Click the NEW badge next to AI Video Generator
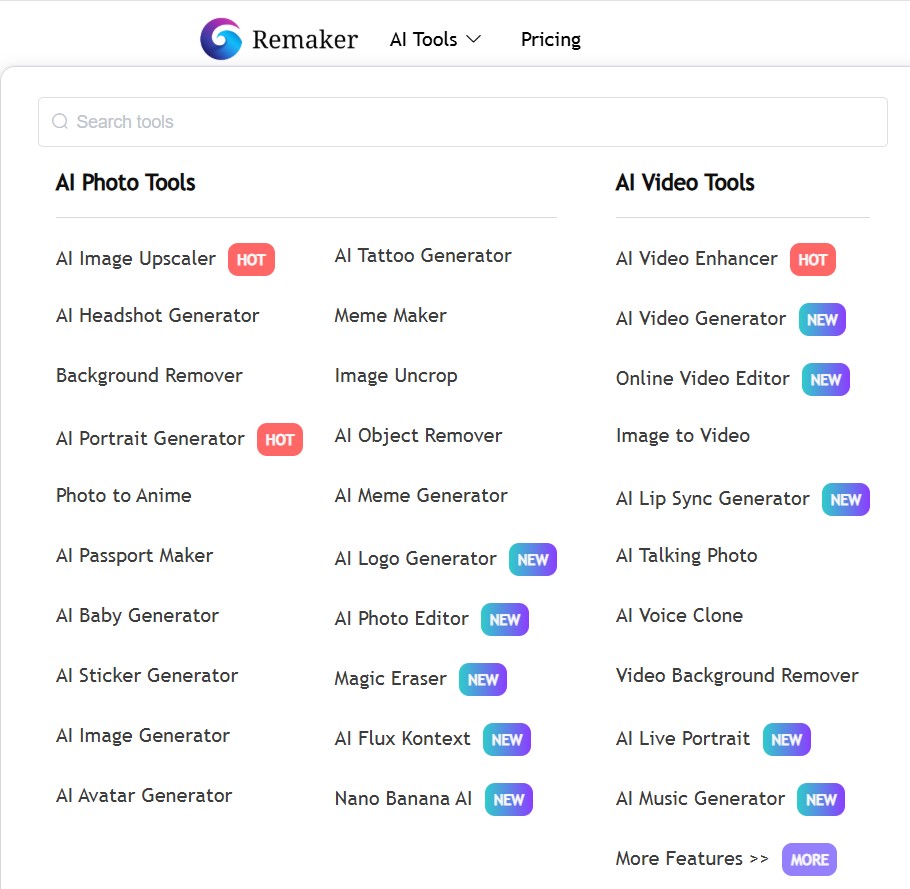 pyautogui.click(x=822, y=320)
